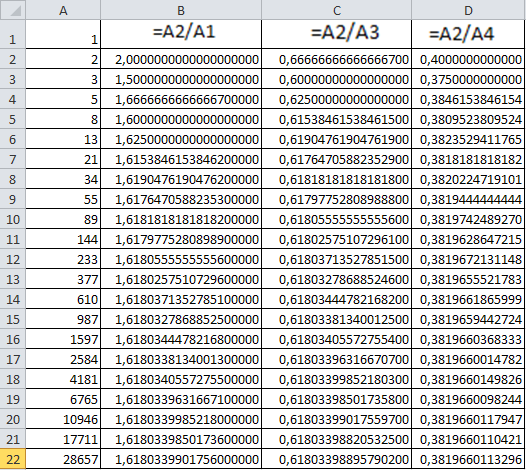Click cell with value 0,3819660113296

tap(468, 459)
